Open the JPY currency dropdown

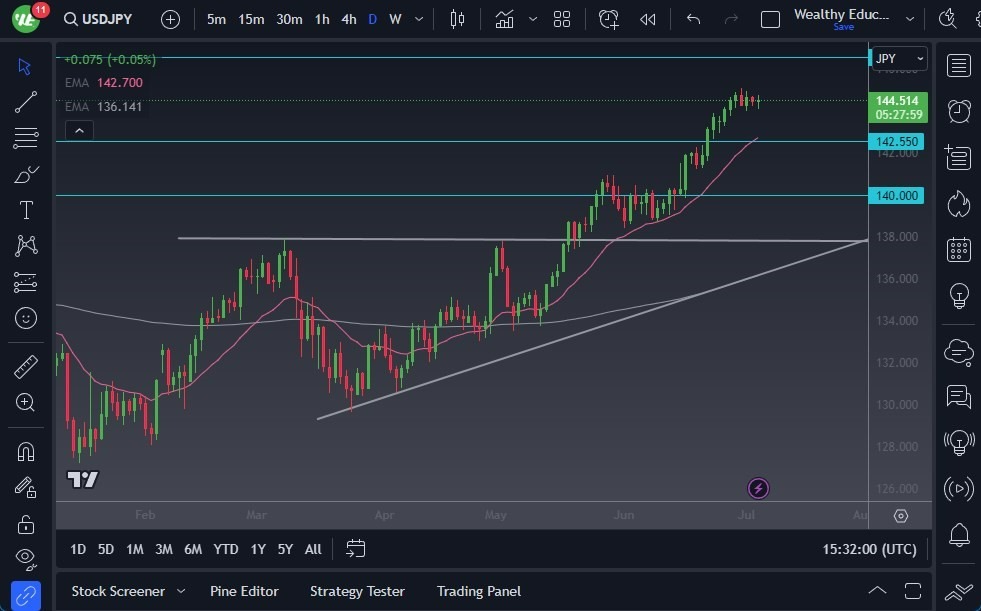[x=897, y=58]
